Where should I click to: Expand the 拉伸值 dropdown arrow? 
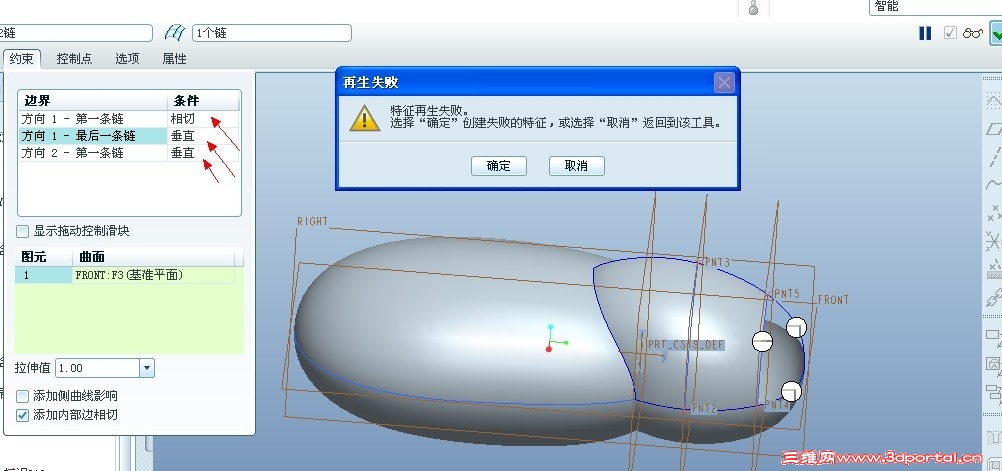[x=147, y=368]
